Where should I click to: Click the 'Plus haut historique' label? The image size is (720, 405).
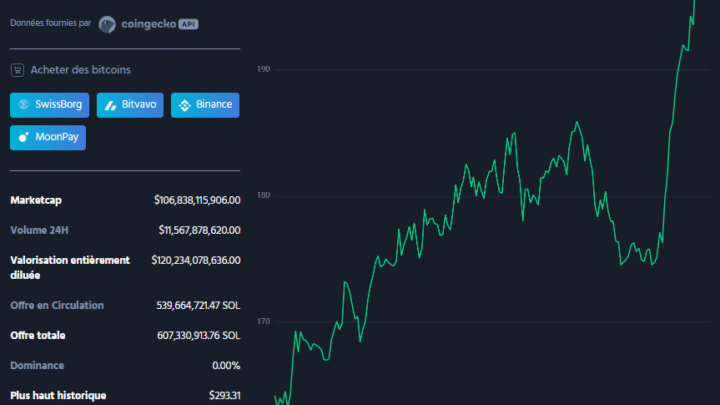click(x=58, y=396)
